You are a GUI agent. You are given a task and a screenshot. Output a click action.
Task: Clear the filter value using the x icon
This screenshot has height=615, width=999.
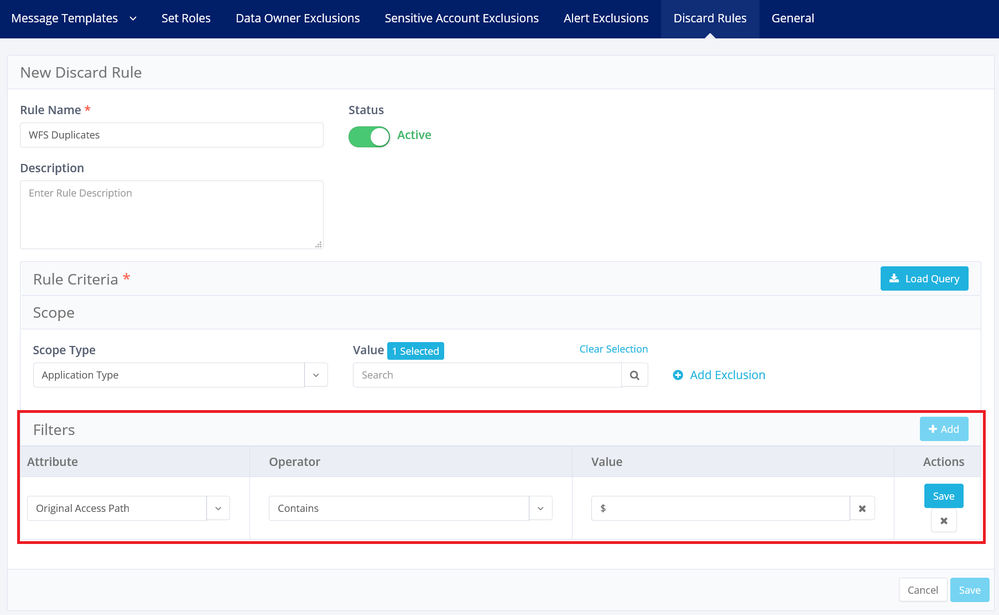(x=862, y=509)
